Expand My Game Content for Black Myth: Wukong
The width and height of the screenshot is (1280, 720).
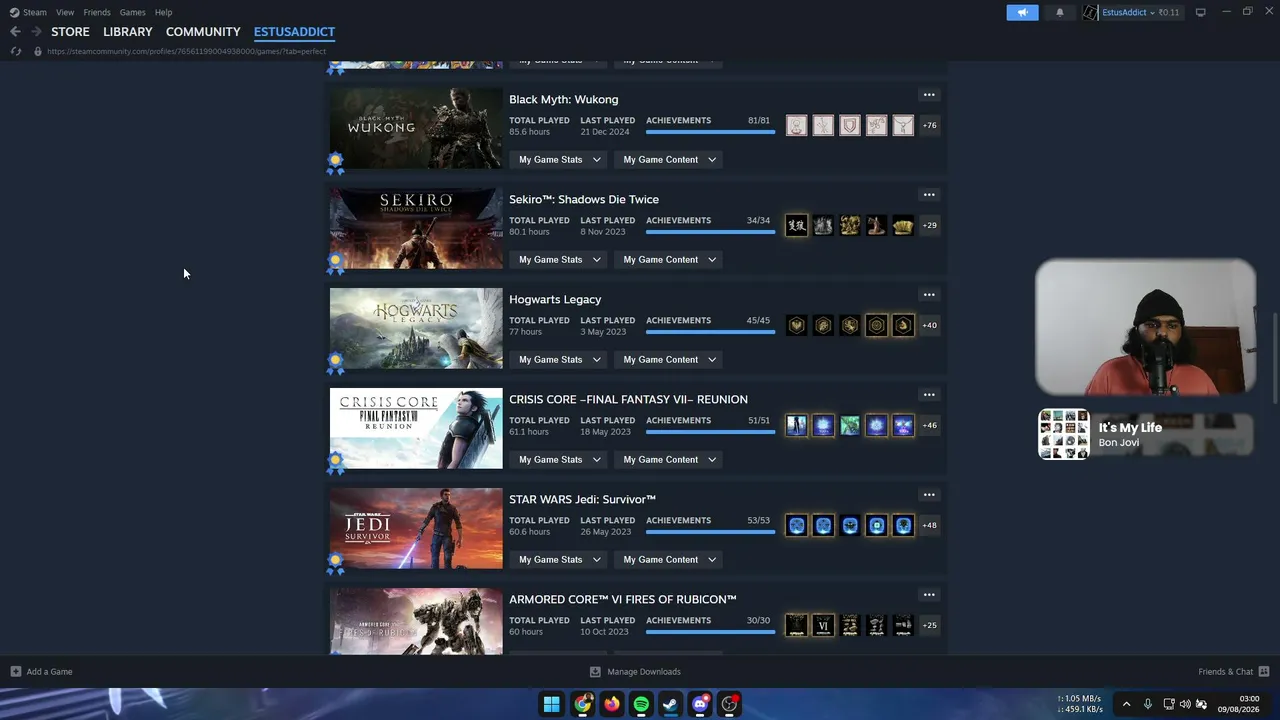click(x=670, y=159)
